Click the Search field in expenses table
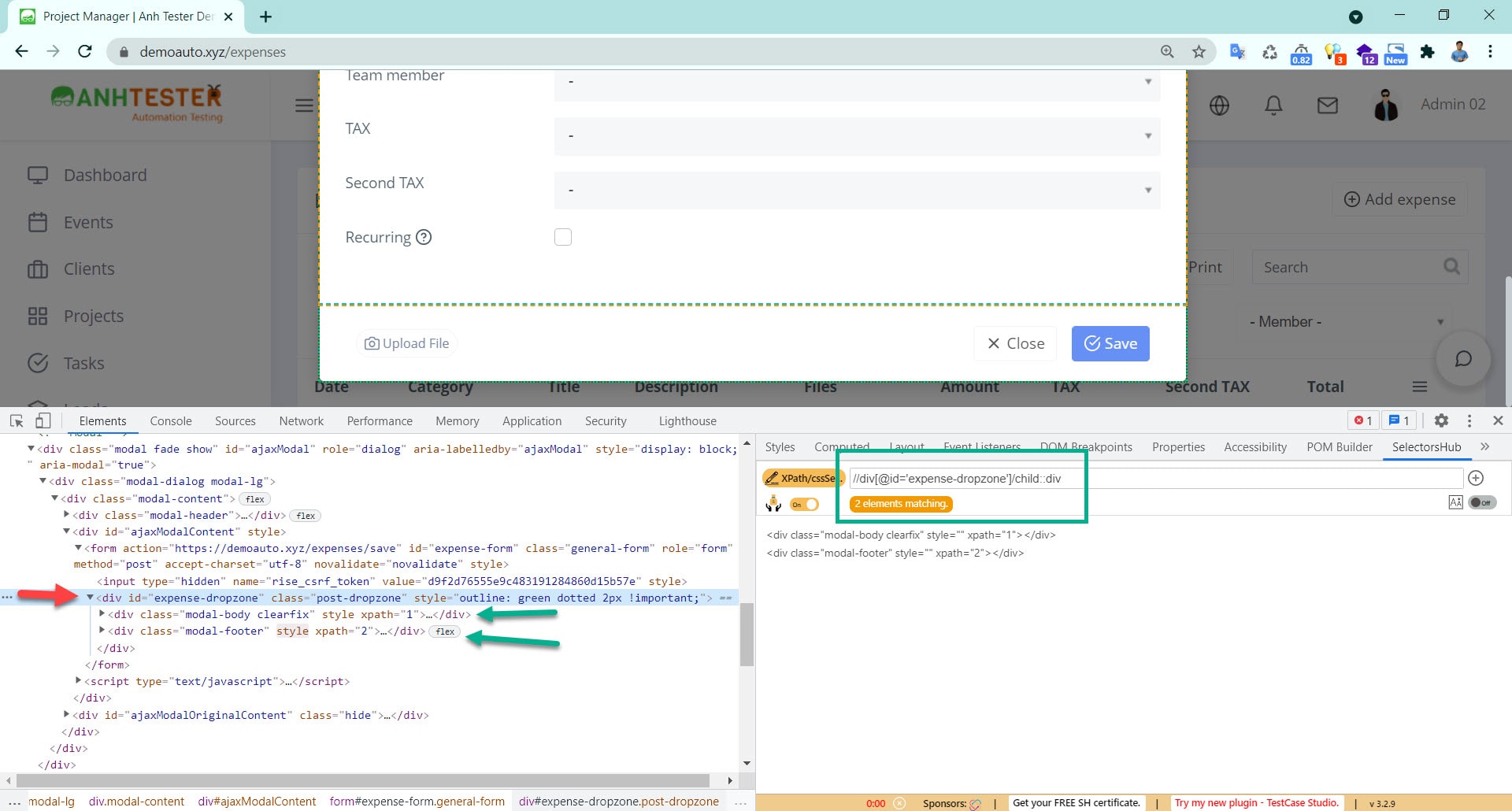The image size is (1512, 811). click(x=1359, y=268)
